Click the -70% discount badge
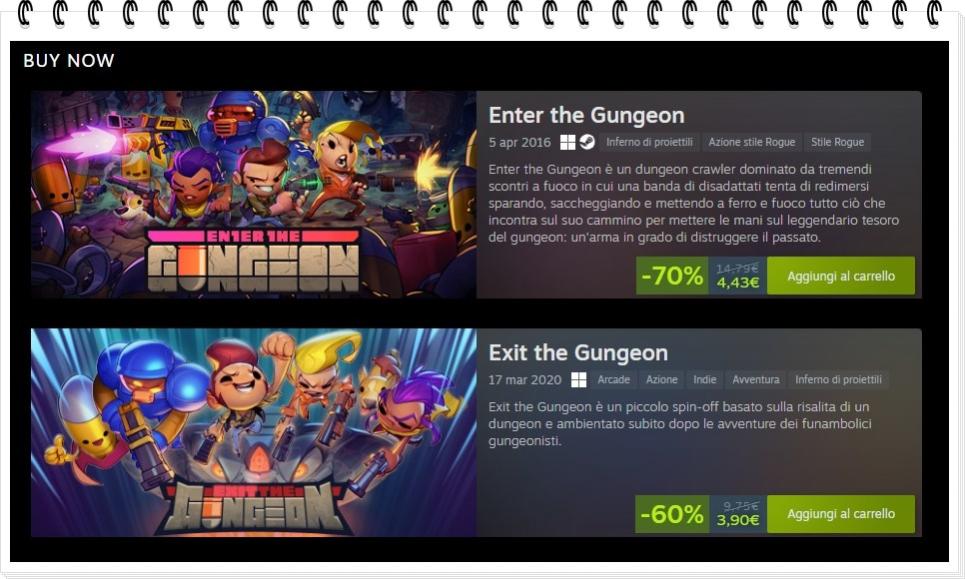 click(672, 276)
